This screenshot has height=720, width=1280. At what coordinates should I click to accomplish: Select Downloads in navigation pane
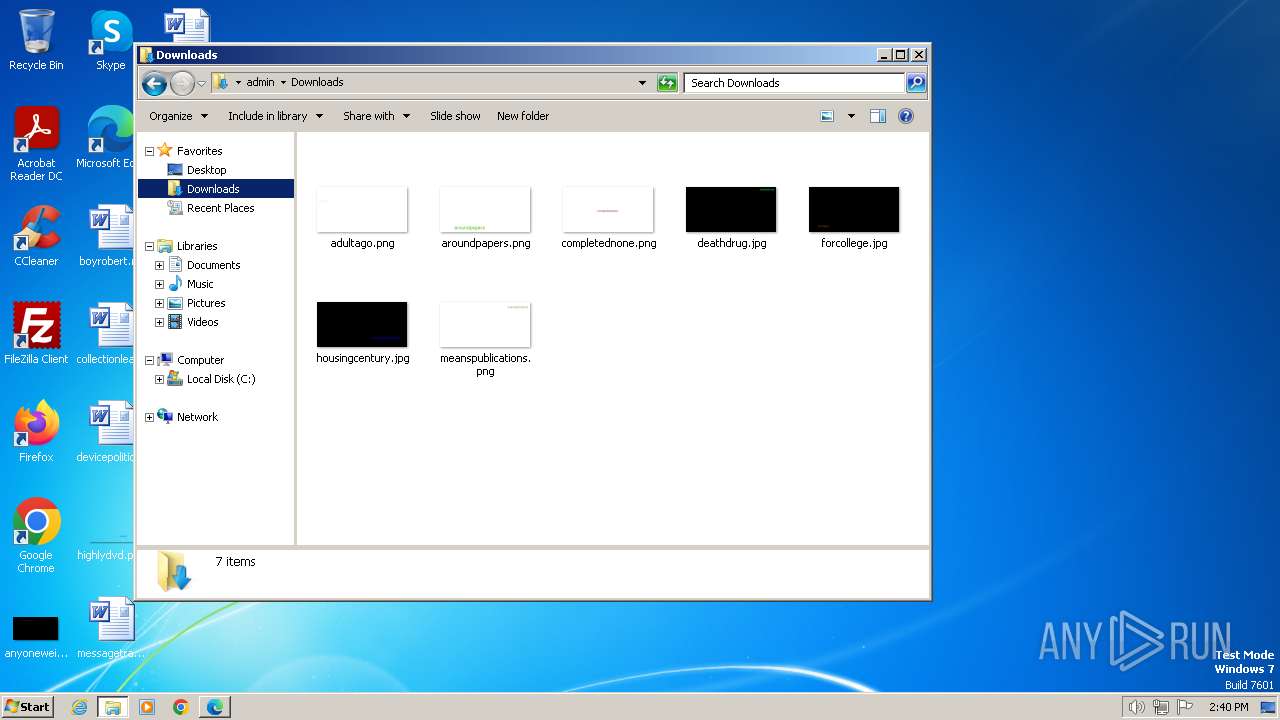coord(213,189)
